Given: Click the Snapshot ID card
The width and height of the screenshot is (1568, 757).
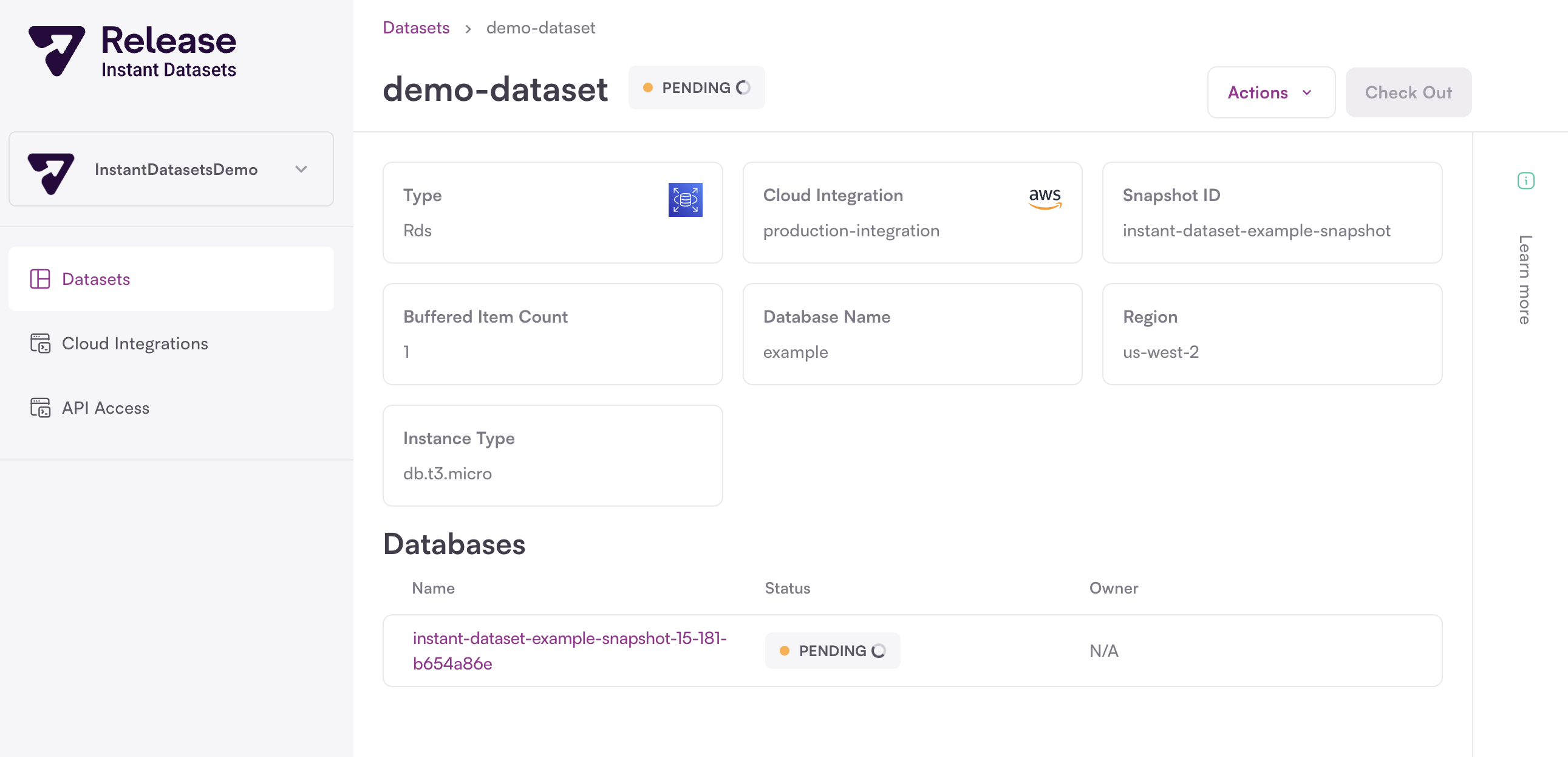Looking at the screenshot, I should point(1272,213).
